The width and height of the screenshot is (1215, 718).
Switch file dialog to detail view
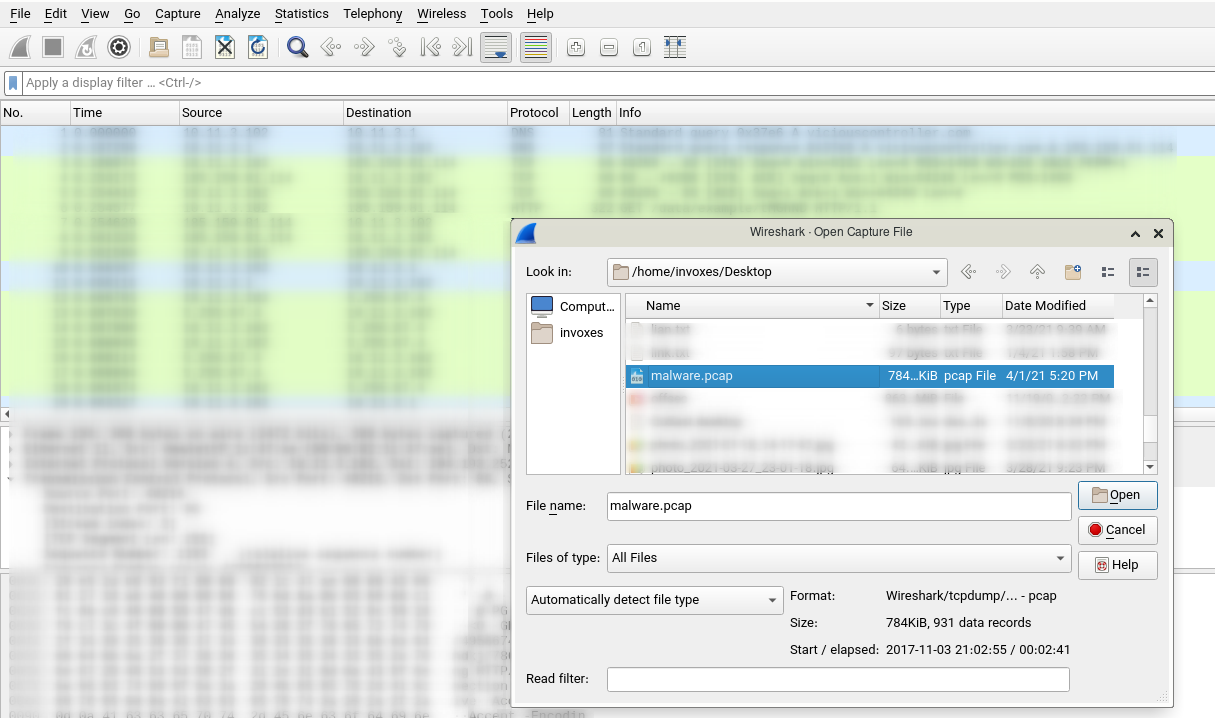pos(1143,272)
